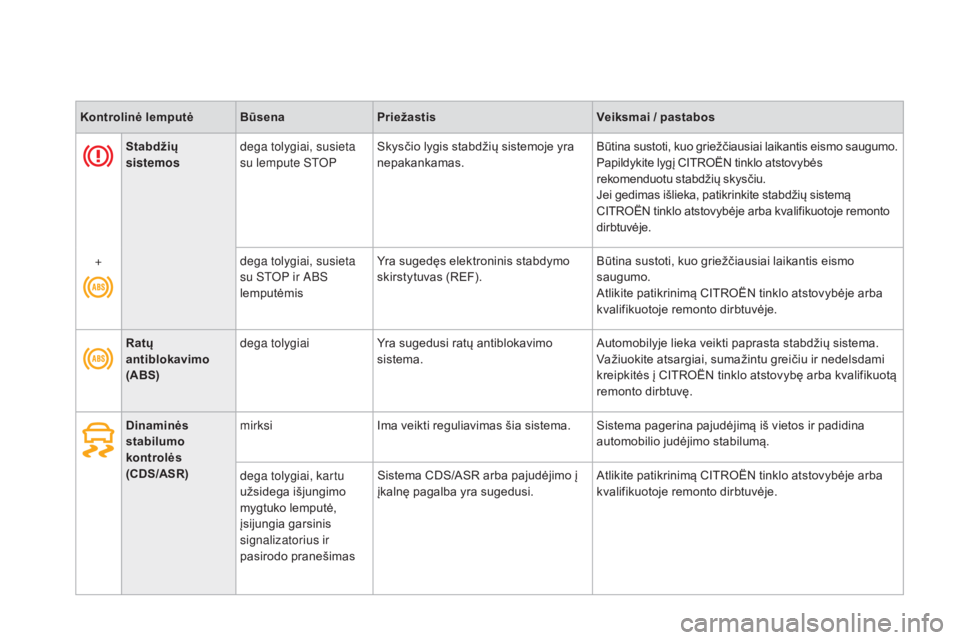Click the Dinaminės stabilumo kontrolės (CDS/ASR) label
Viewport: 960px width, 640px height.
tap(157, 449)
